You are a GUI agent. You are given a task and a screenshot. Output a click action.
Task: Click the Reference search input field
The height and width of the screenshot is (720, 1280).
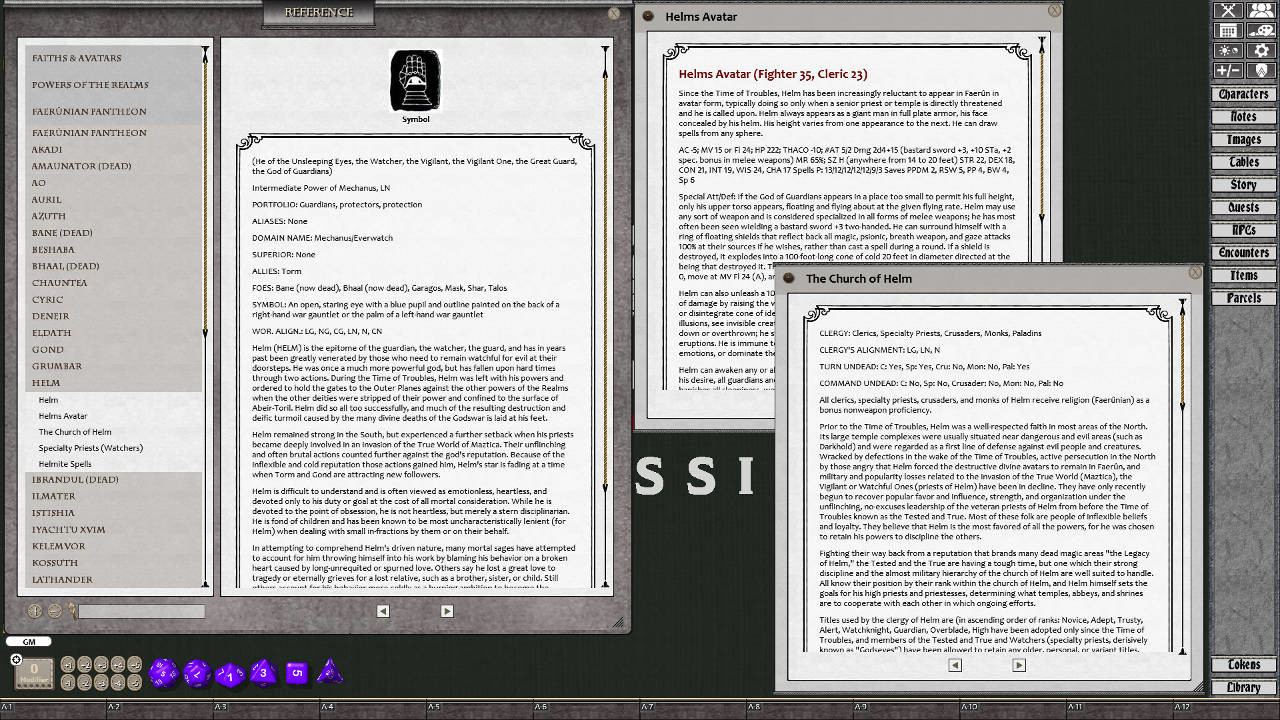pos(141,611)
